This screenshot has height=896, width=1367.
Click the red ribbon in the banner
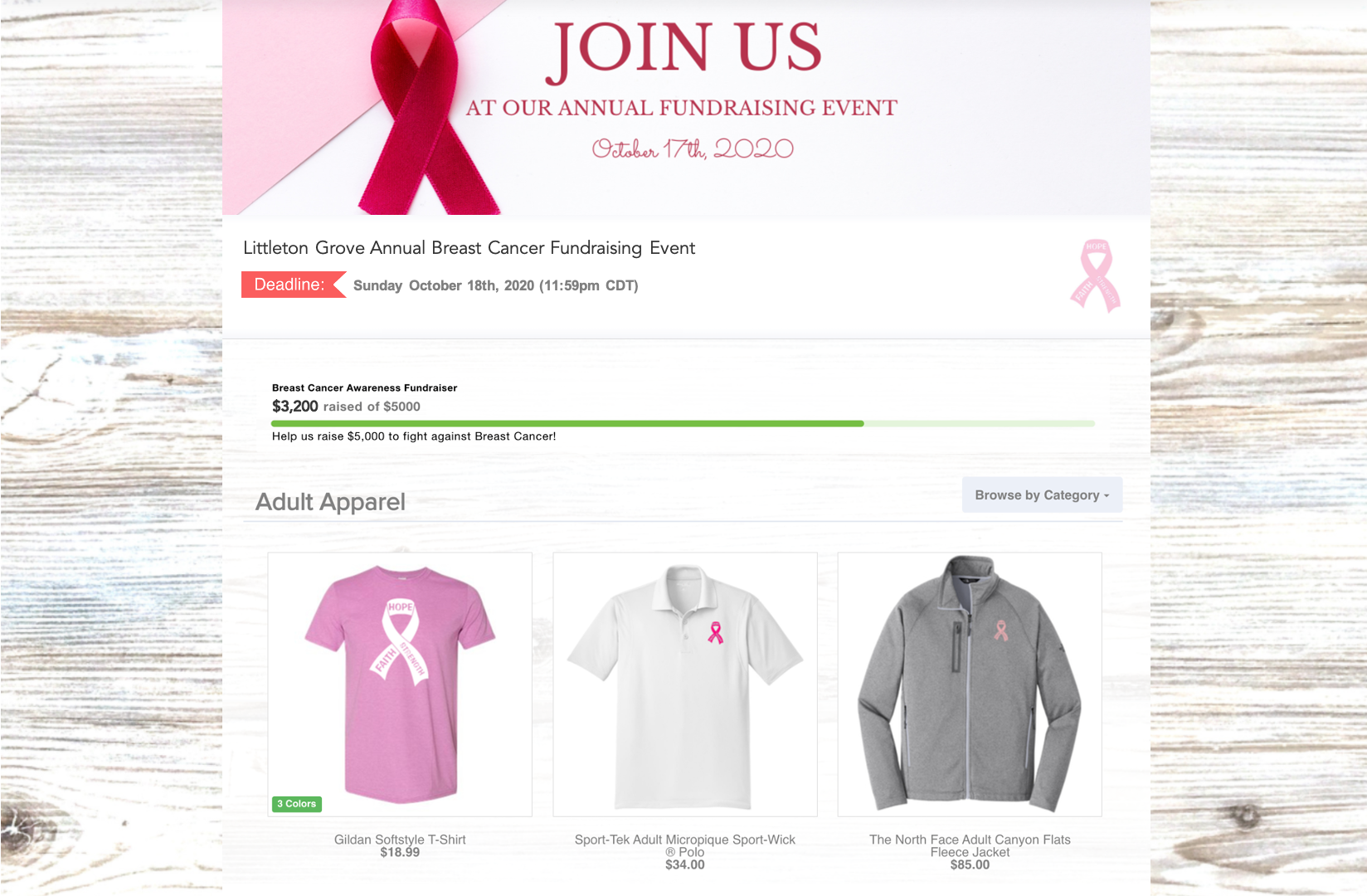coord(423,108)
